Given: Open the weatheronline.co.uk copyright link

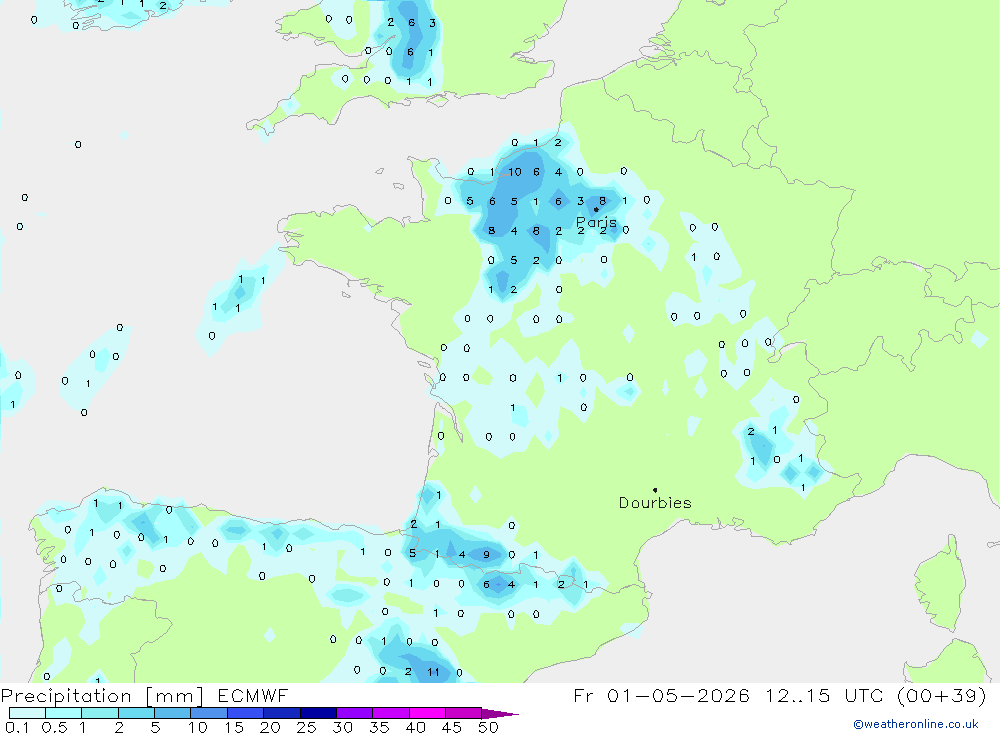Looking at the screenshot, I should (x=916, y=724).
